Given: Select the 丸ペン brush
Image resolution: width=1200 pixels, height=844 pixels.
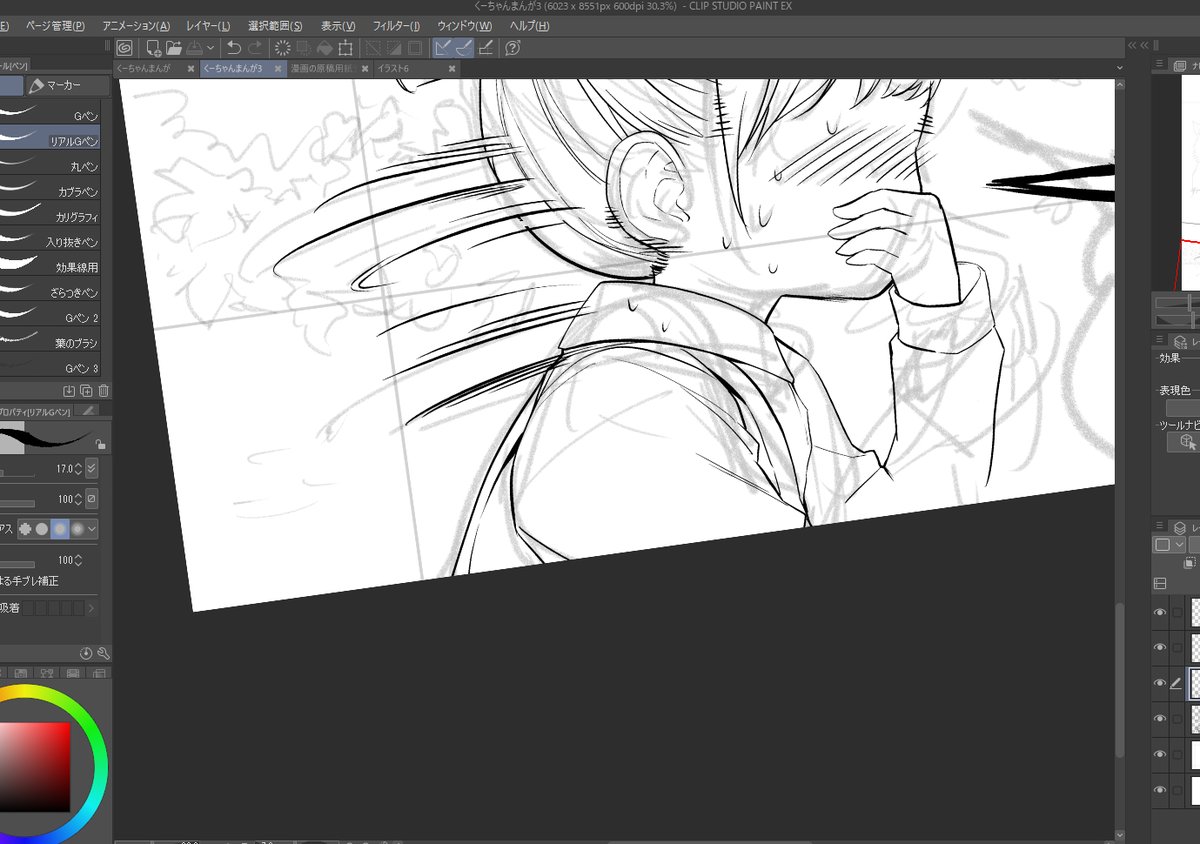Looking at the screenshot, I should click(x=50, y=166).
